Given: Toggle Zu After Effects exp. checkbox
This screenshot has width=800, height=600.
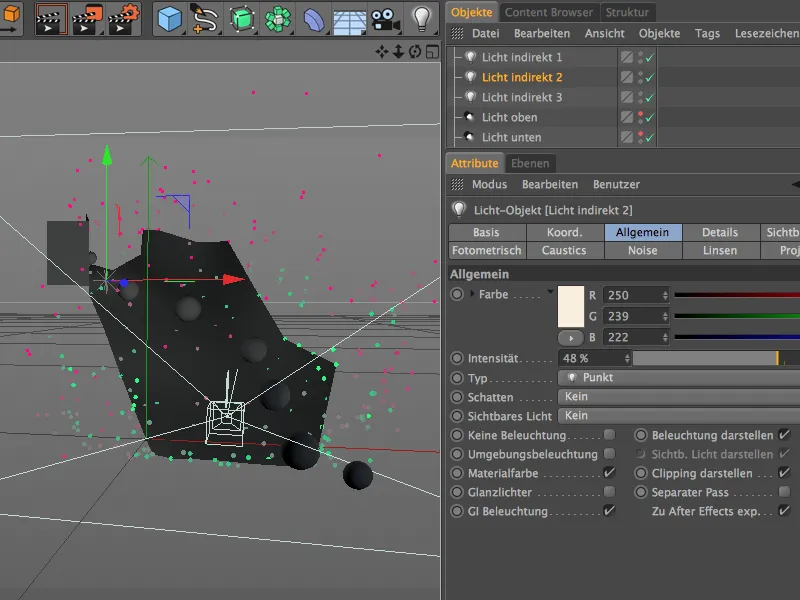Looking at the screenshot, I should pos(784,510).
